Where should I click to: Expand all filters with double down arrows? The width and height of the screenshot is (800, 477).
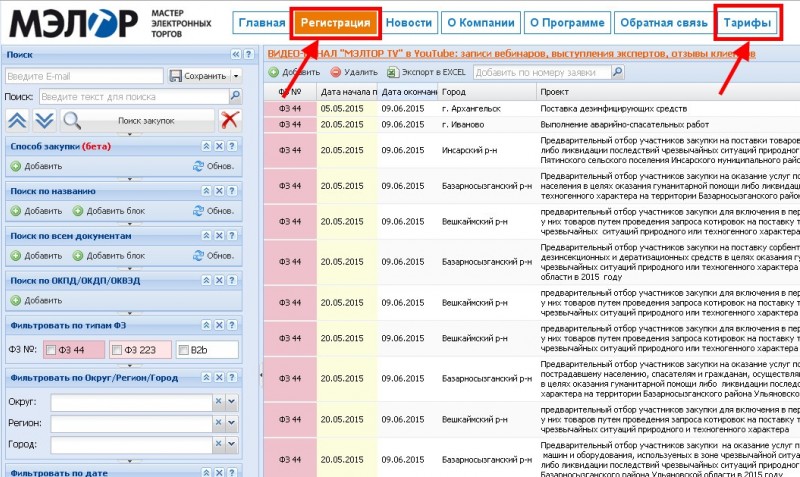point(44,120)
